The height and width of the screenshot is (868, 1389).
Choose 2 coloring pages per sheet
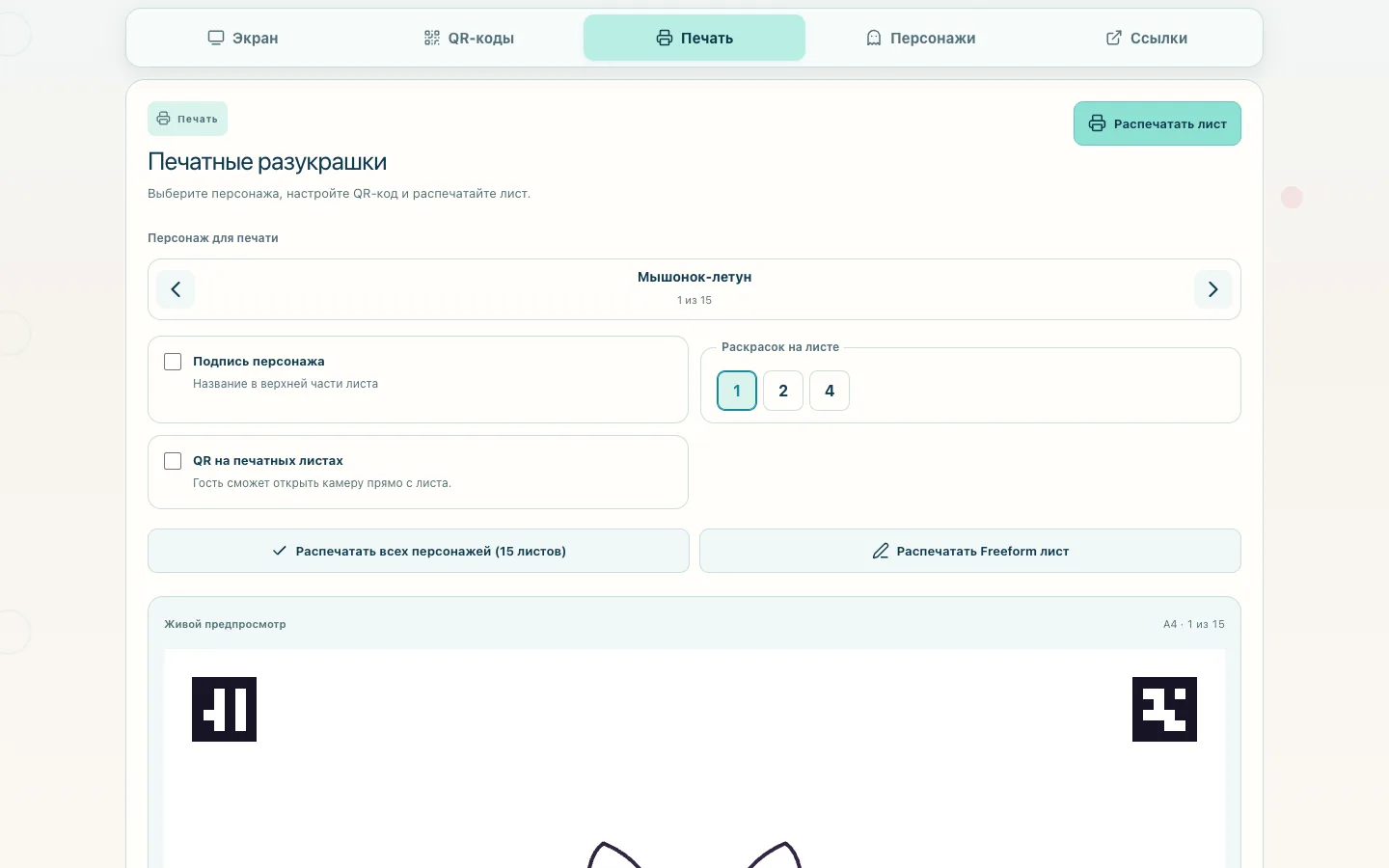(x=783, y=391)
